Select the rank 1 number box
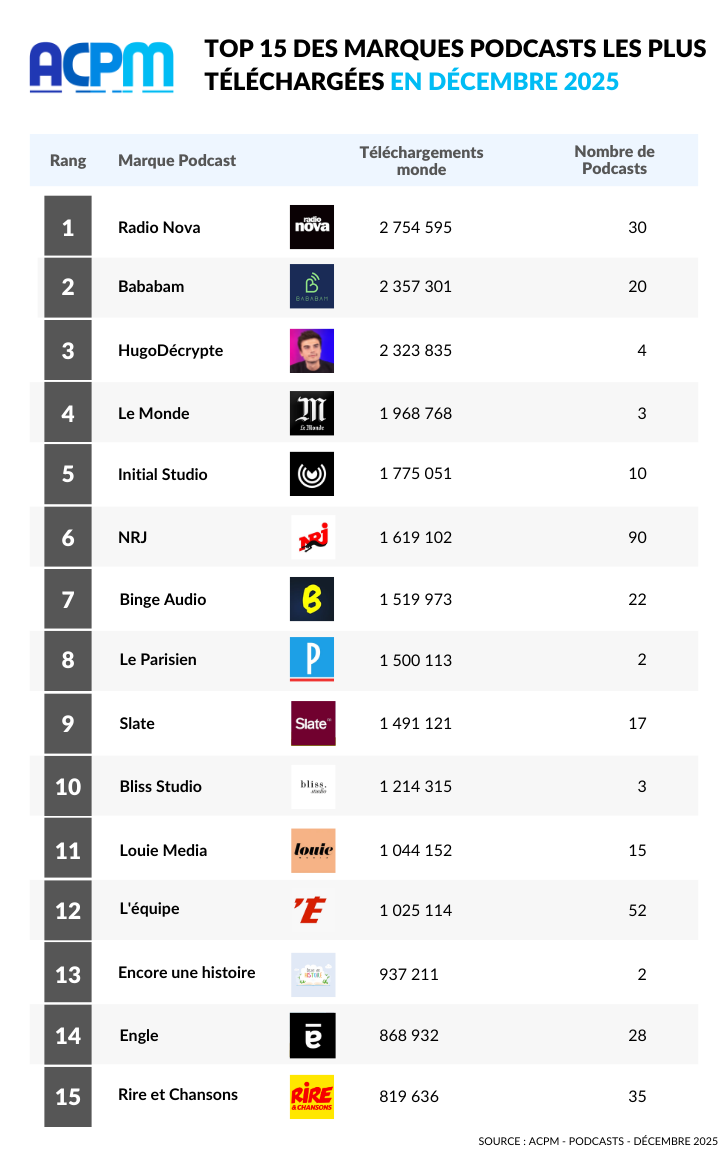Image resolution: width=728 pixels, height=1155 pixels. [68, 227]
